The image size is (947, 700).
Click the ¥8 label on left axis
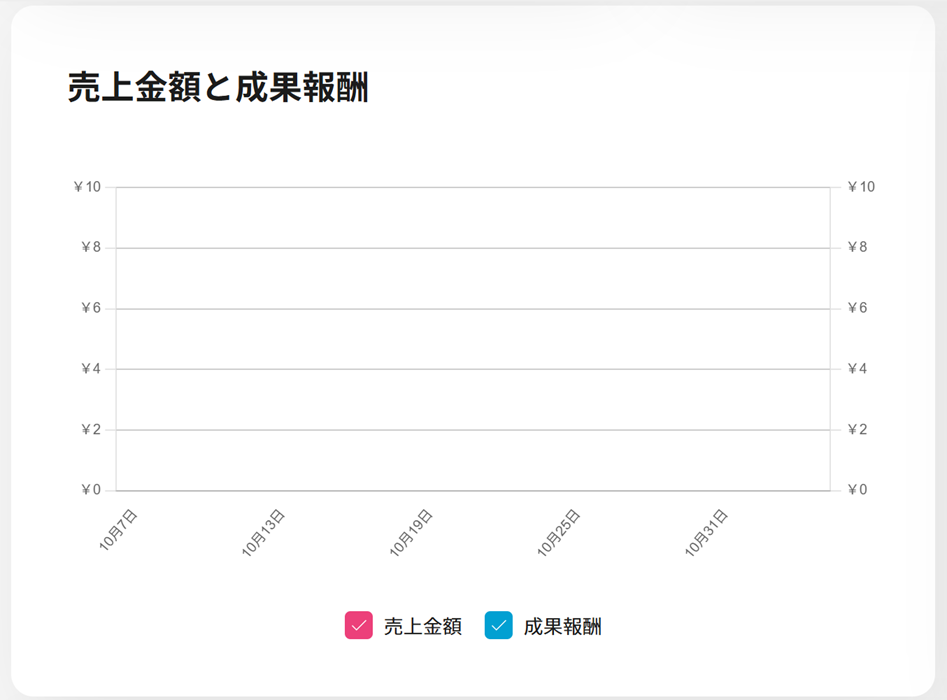(91, 248)
